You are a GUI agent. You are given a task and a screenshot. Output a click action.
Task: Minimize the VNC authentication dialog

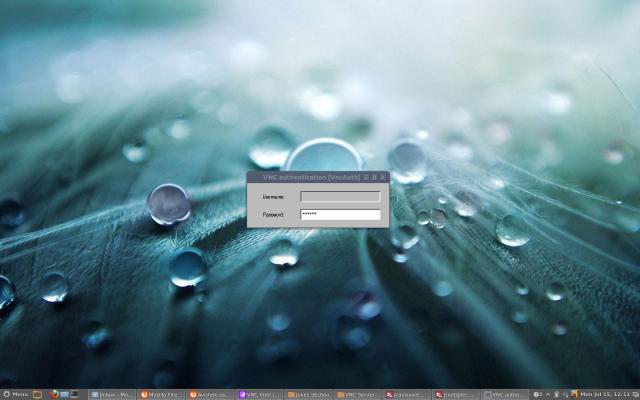click(x=366, y=177)
